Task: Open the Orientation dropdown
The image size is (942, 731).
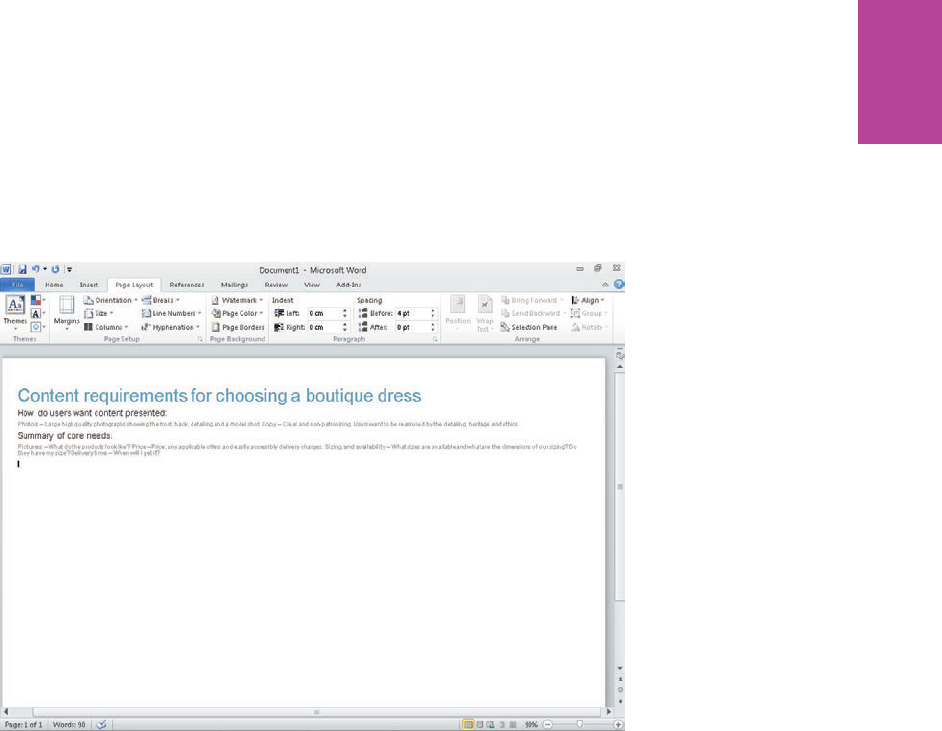Action: 111,300
